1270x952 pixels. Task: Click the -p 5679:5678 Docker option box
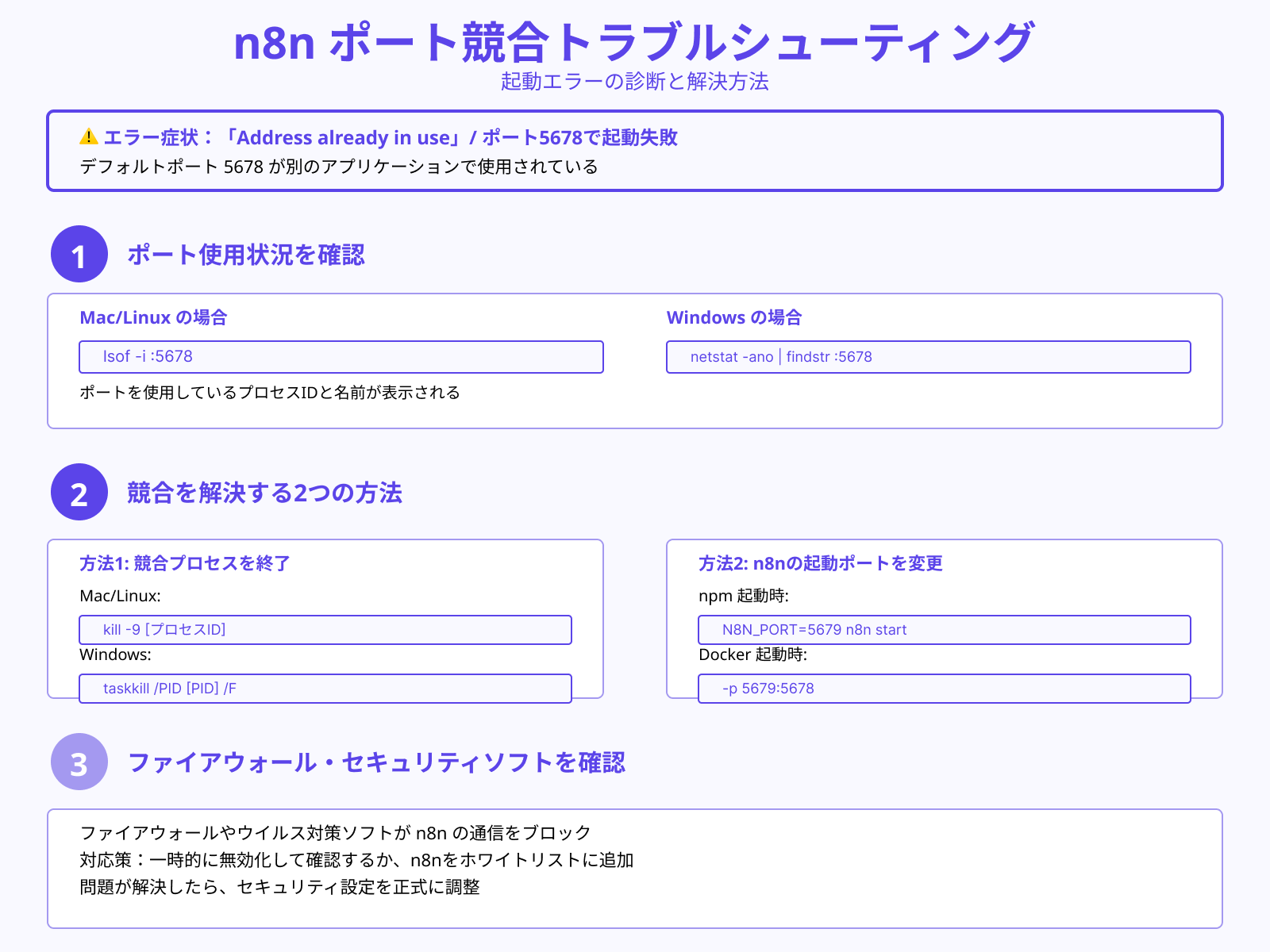944,688
